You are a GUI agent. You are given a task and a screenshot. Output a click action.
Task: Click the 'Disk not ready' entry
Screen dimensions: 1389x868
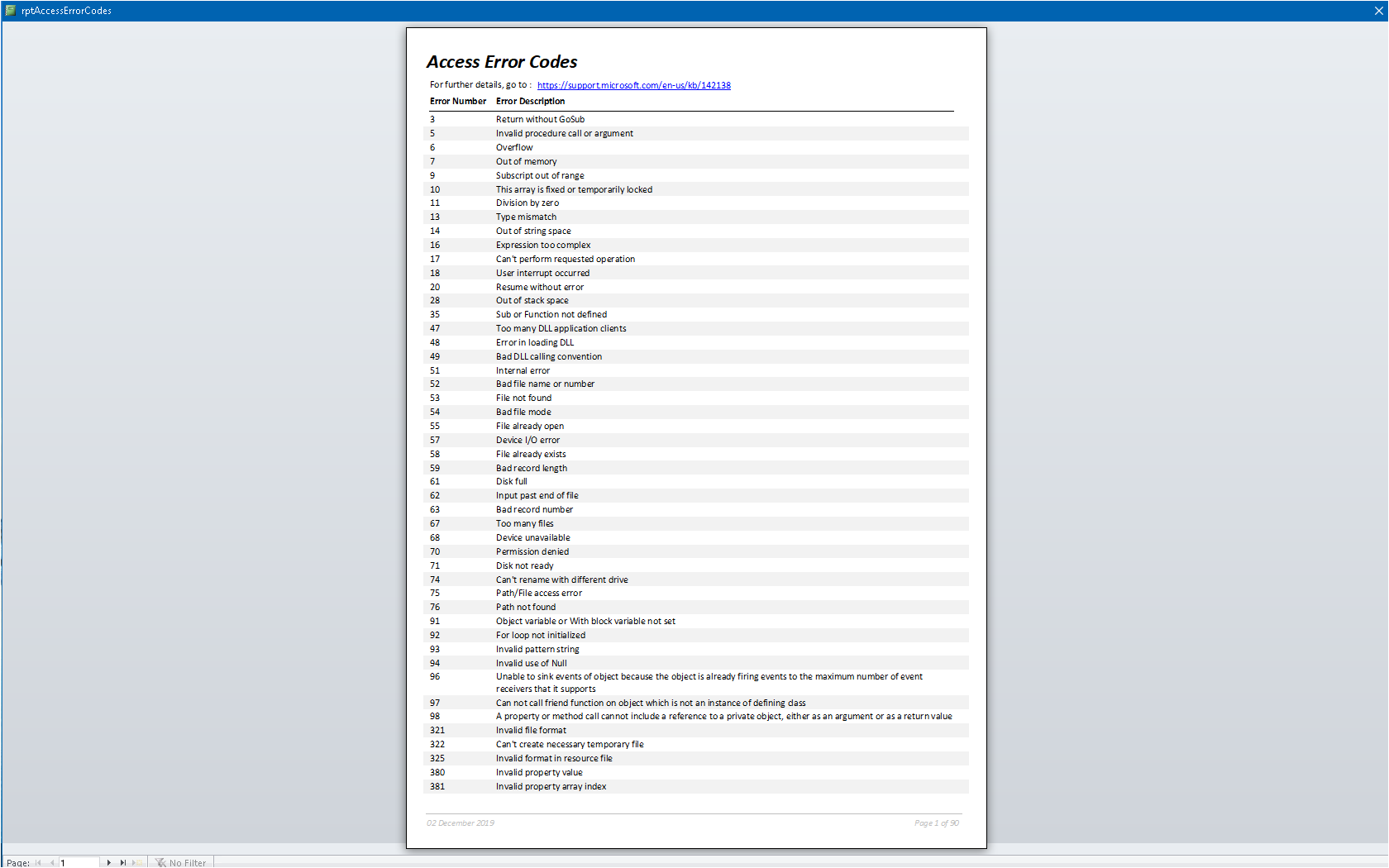pyautogui.click(x=525, y=566)
